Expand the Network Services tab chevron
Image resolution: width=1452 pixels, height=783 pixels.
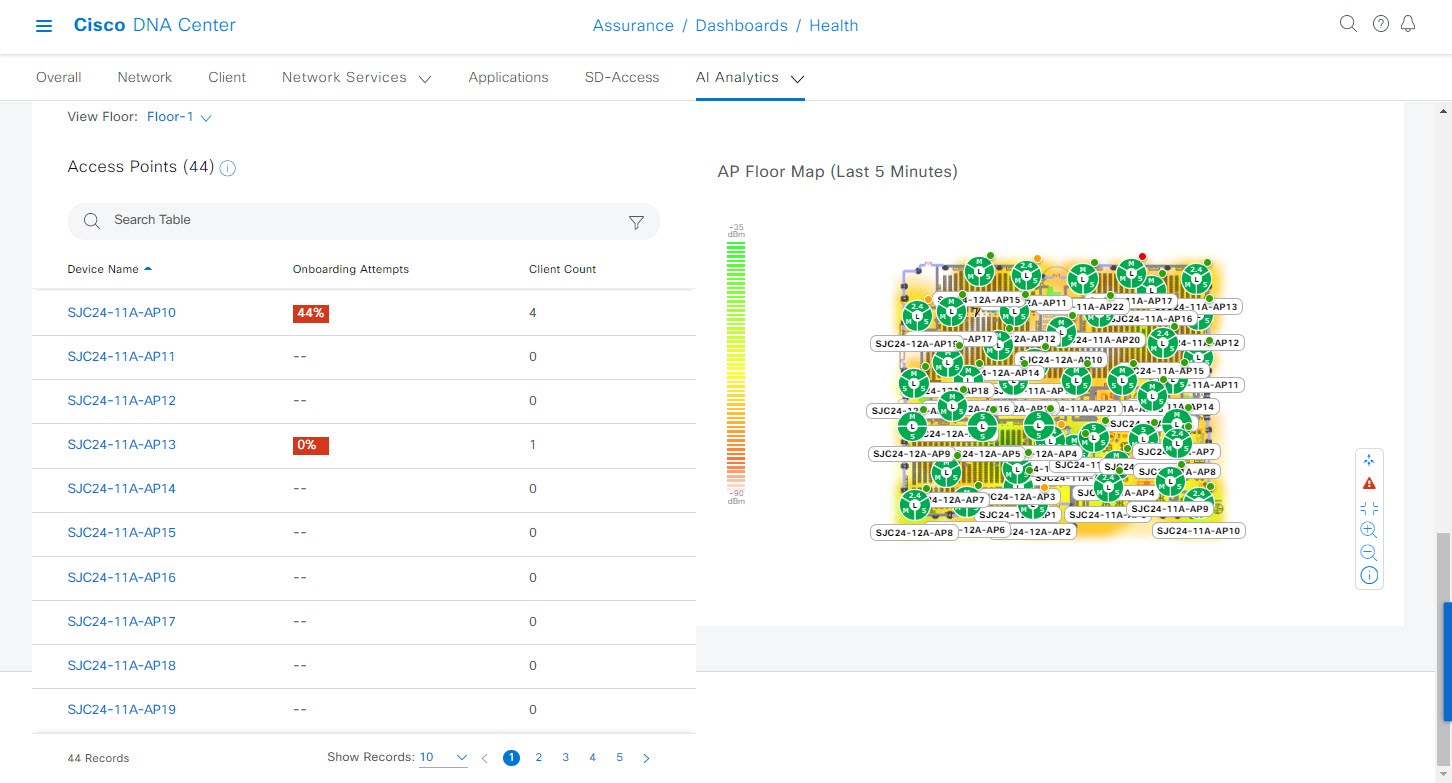tap(425, 79)
